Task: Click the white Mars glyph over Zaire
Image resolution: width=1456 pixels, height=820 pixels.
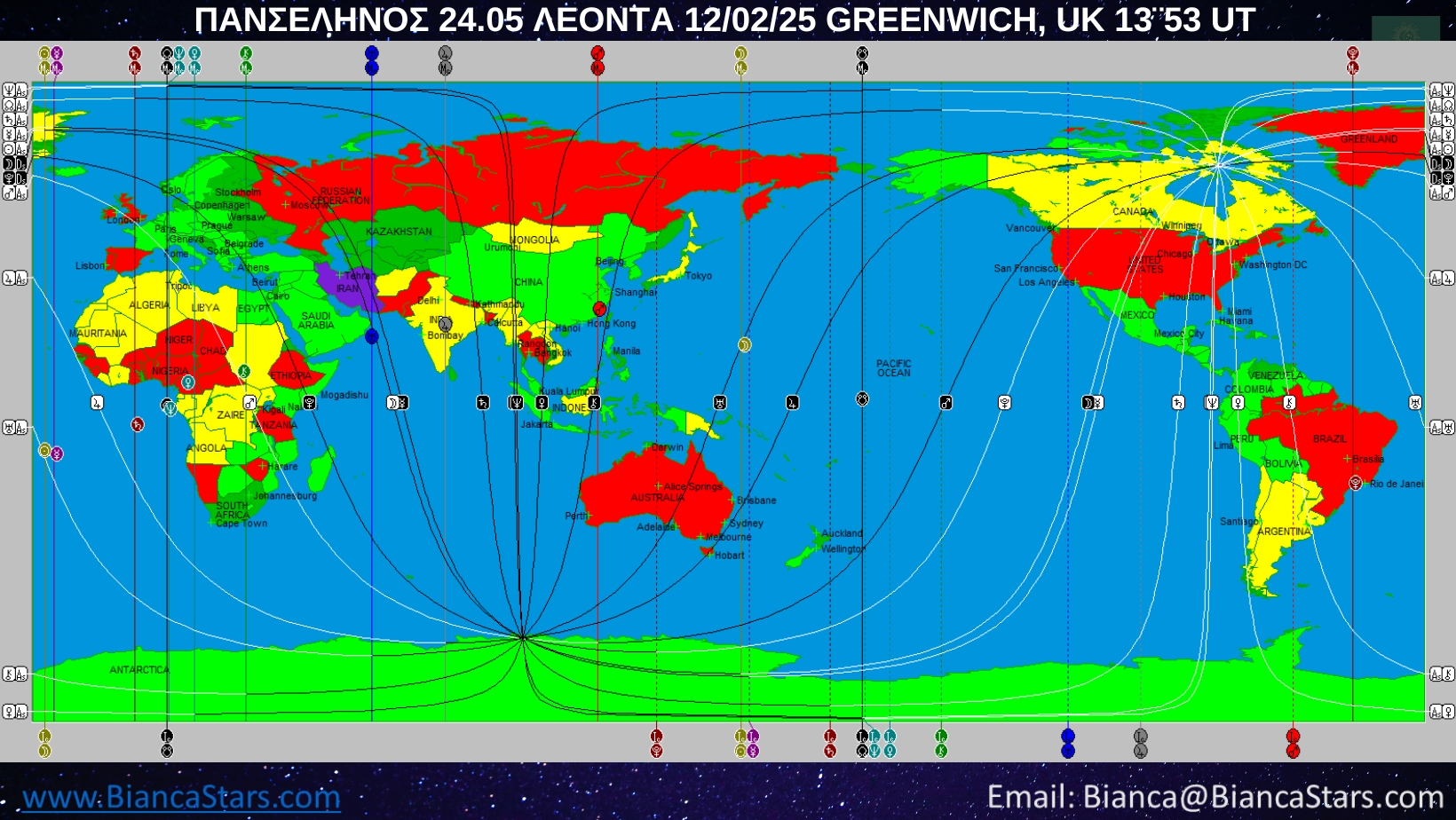Action: [x=249, y=403]
